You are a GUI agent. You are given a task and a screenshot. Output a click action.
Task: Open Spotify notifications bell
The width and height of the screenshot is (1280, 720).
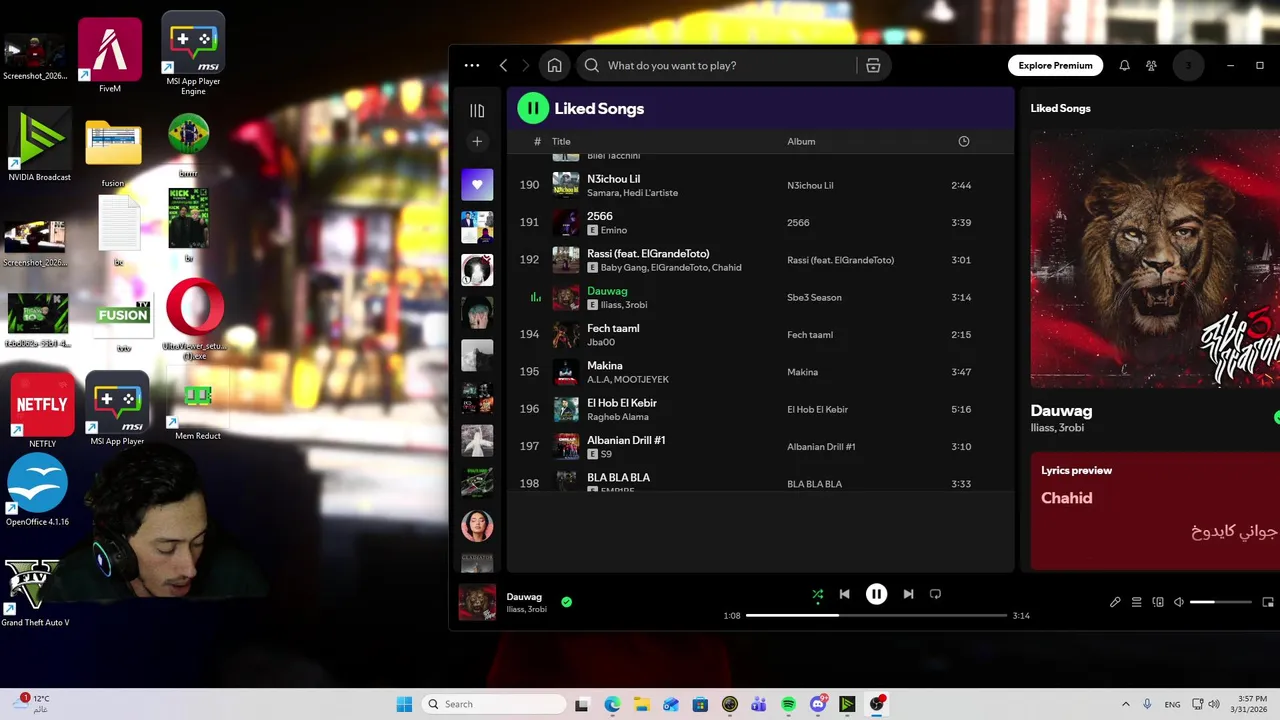(x=1124, y=65)
